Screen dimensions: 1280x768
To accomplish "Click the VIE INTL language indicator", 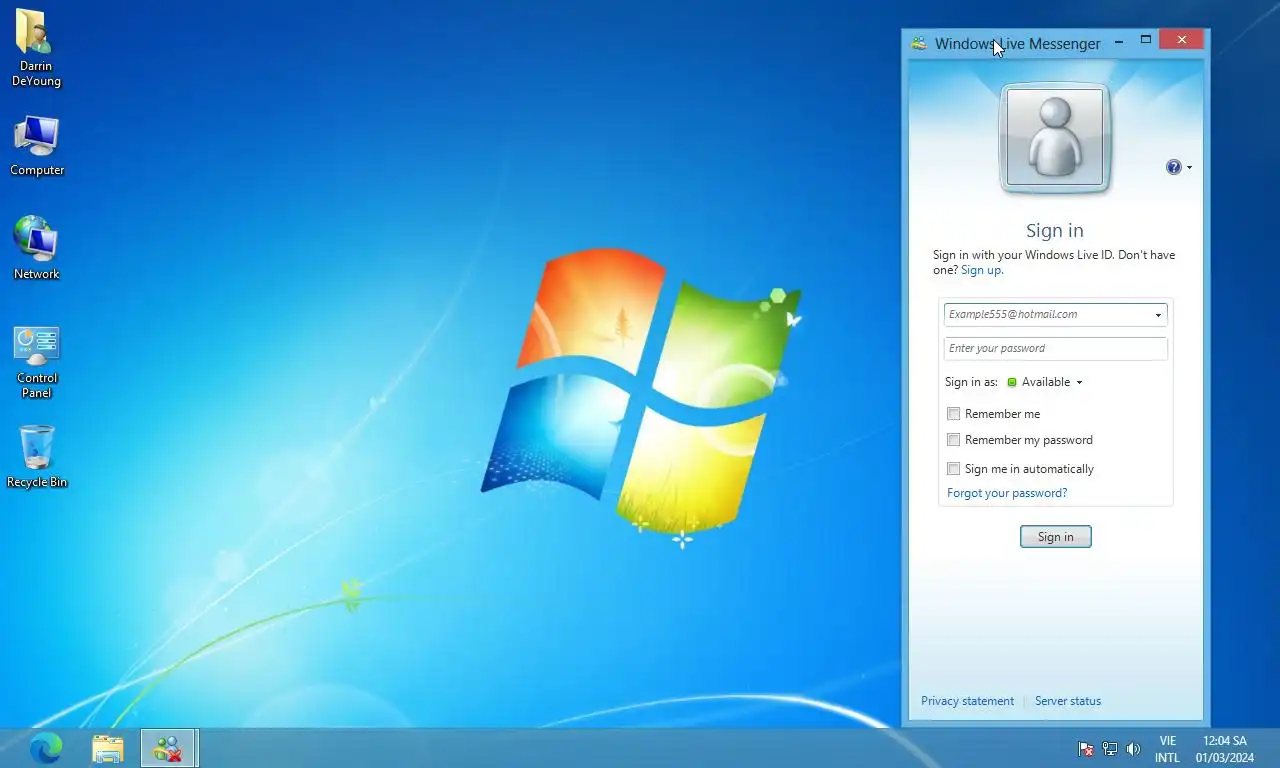I will pos(1167,749).
